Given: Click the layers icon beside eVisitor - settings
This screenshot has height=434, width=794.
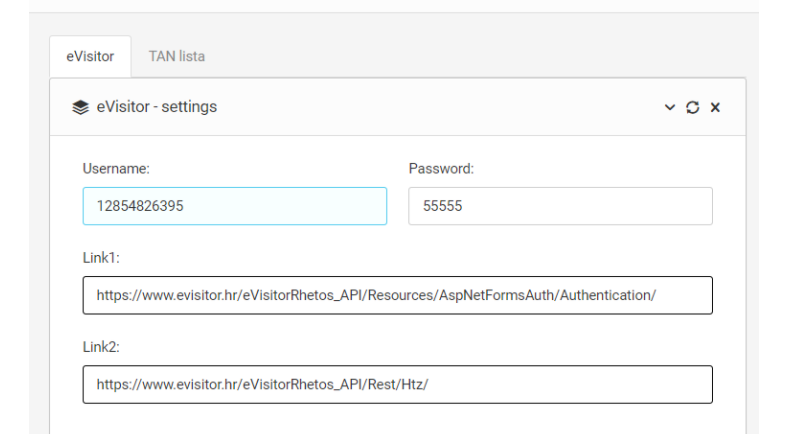Looking at the screenshot, I should [81, 107].
